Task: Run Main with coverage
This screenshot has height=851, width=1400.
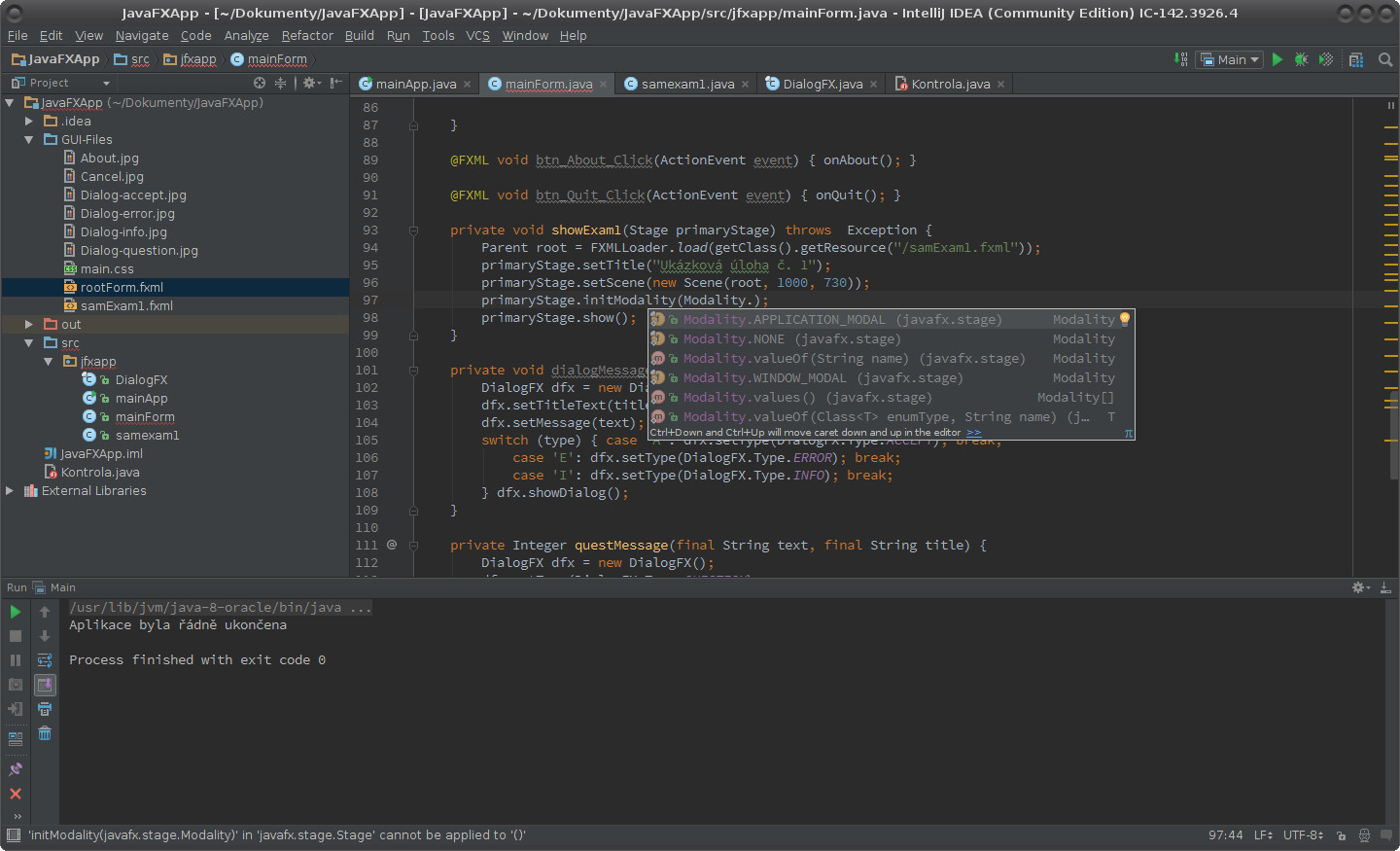Action: 1326,59
